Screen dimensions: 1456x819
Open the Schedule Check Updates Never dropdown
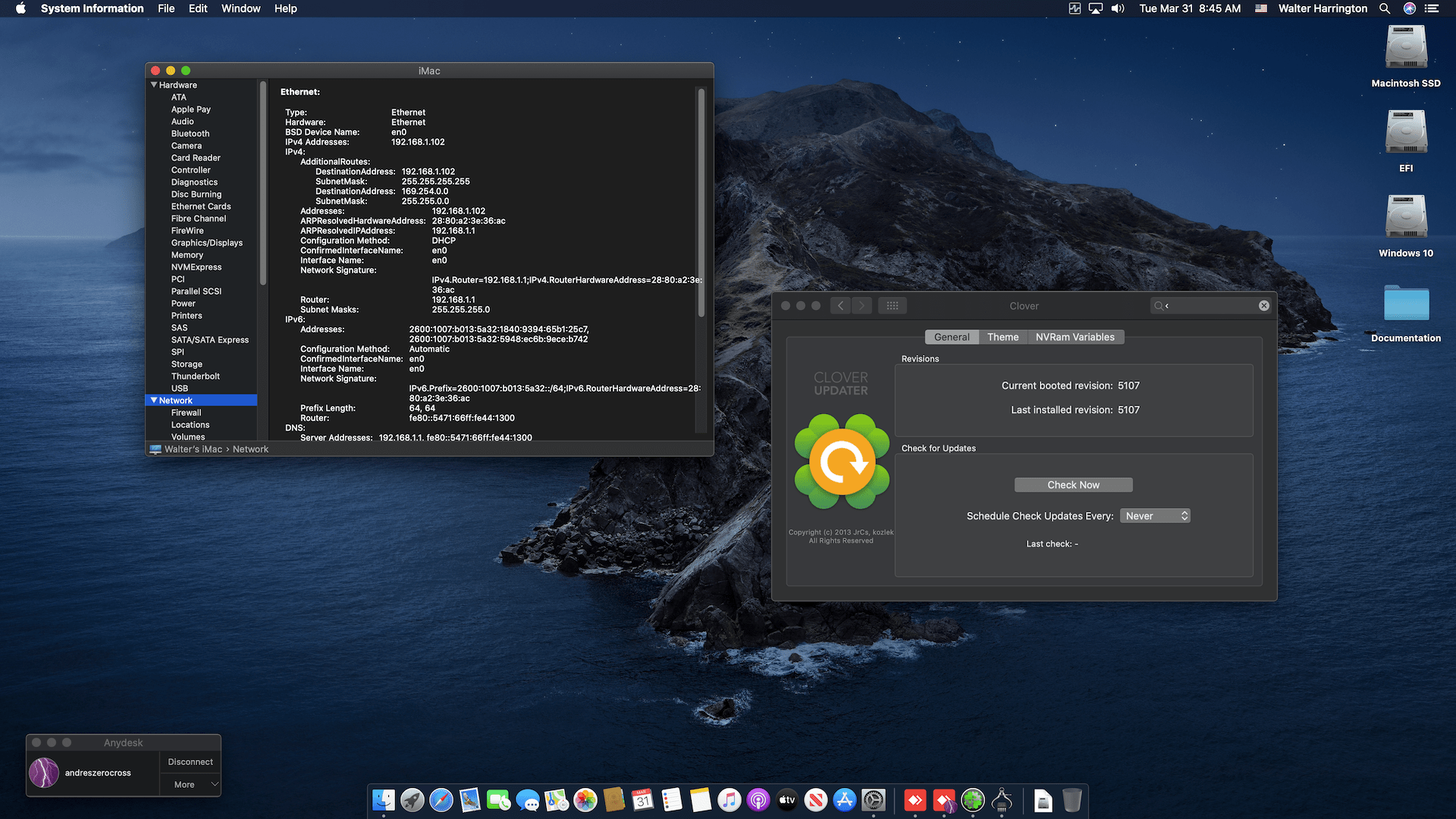point(1155,516)
